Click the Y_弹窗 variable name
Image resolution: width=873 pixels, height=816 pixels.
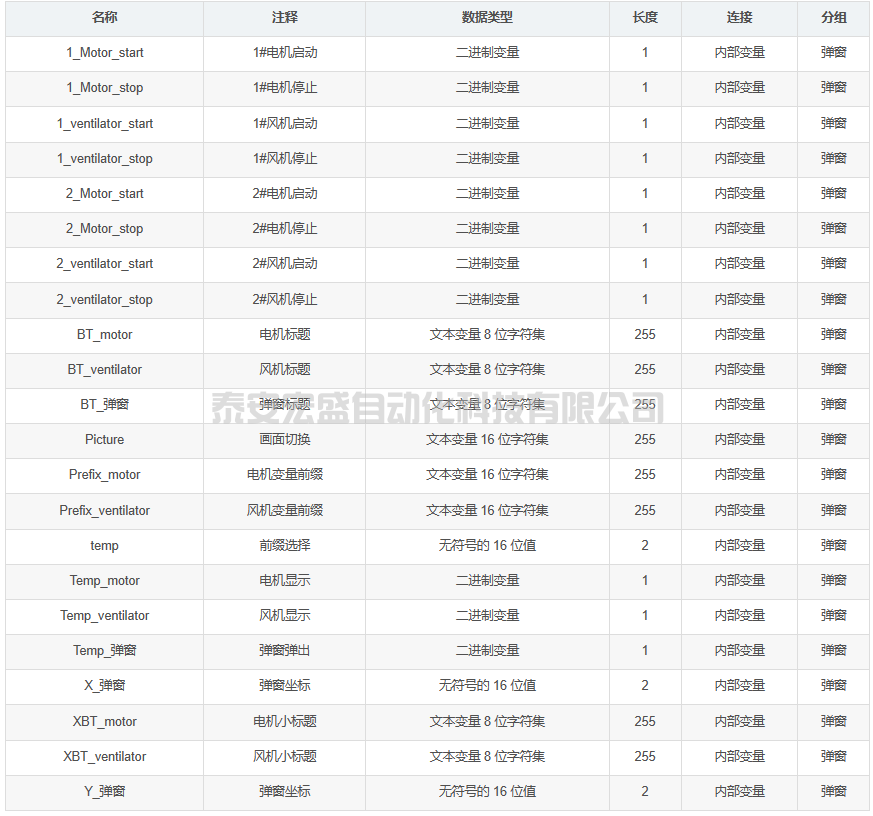coord(104,792)
